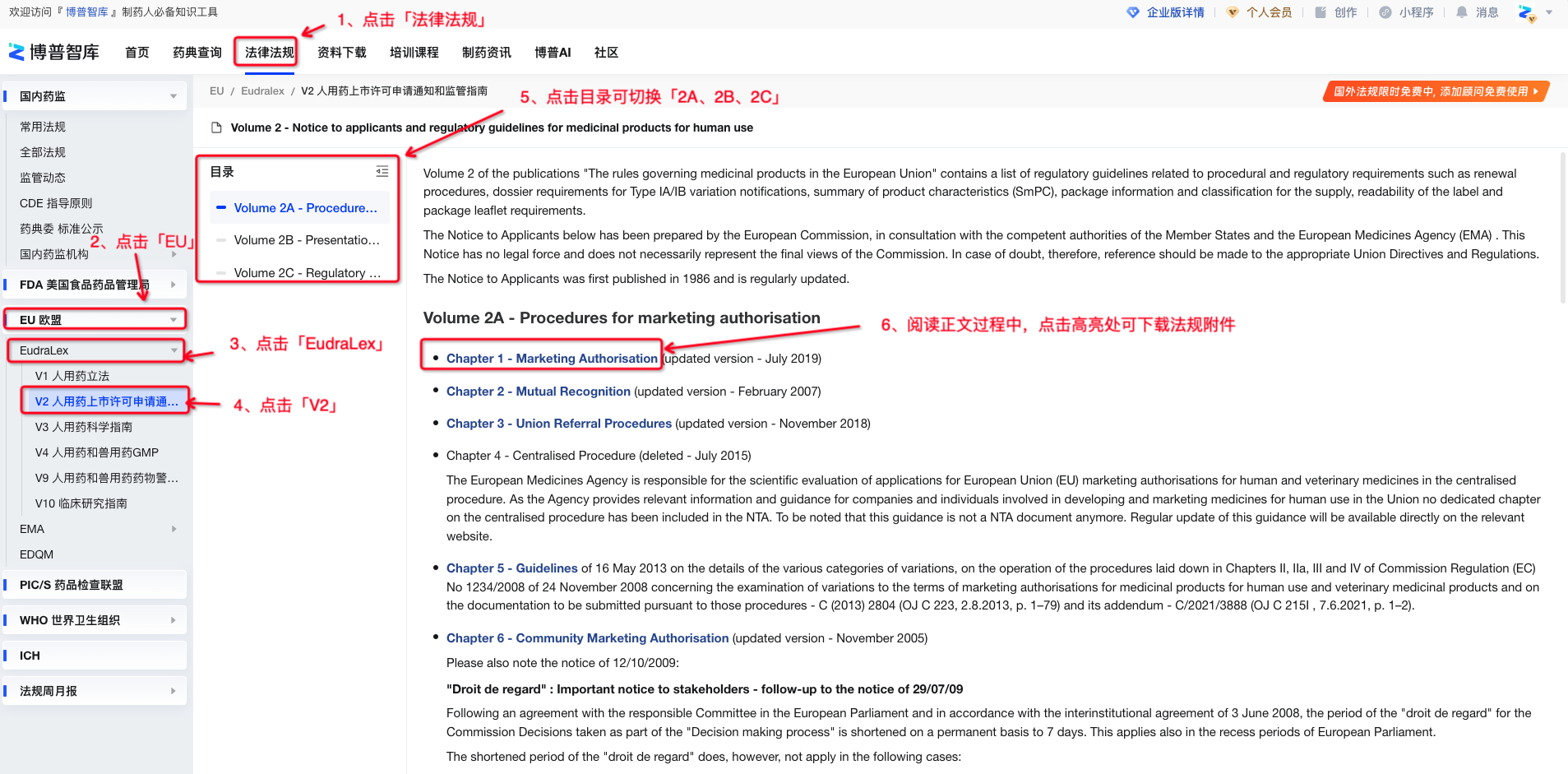Open V1 人用药立法

72,376
